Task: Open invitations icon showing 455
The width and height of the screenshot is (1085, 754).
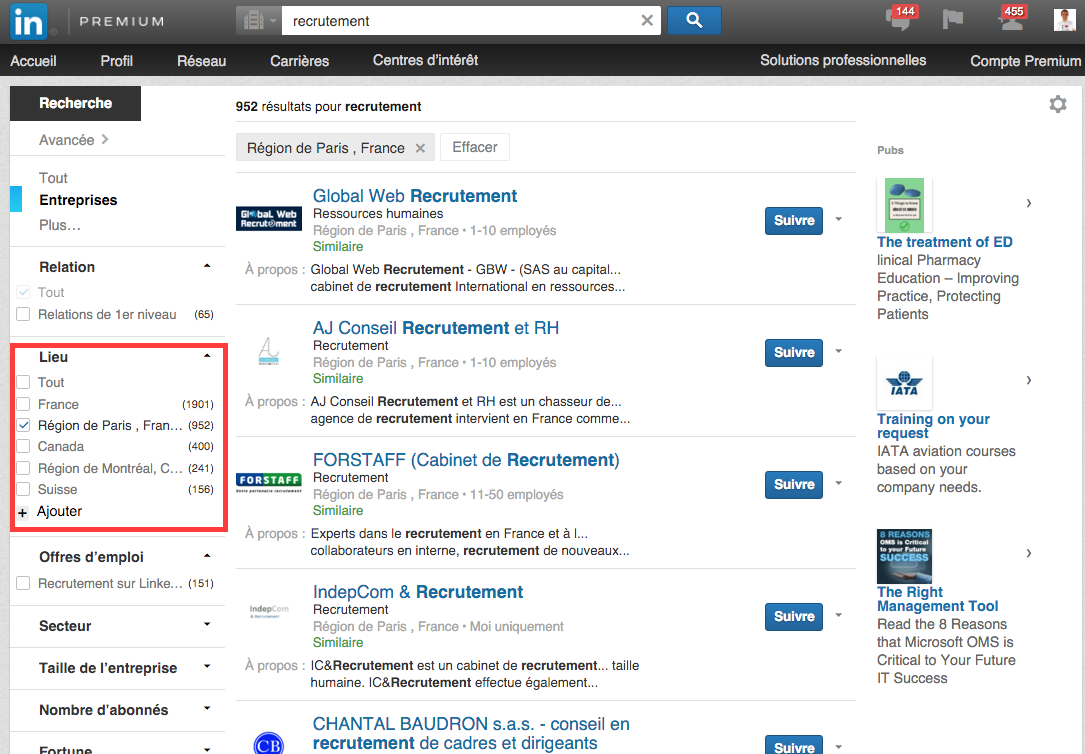Action: tap(1012, 20)
